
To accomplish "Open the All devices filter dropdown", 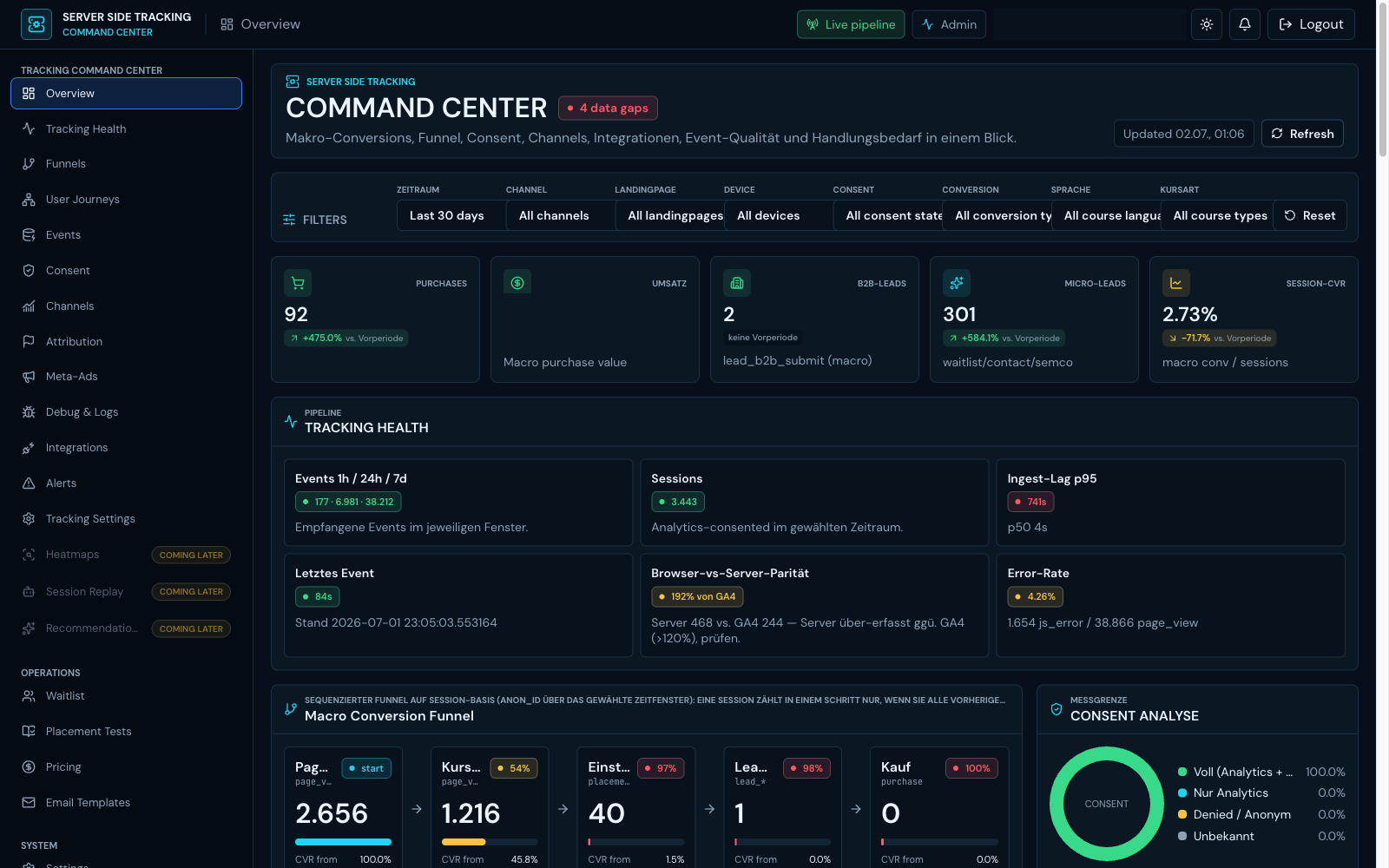I will coord(779,215).
